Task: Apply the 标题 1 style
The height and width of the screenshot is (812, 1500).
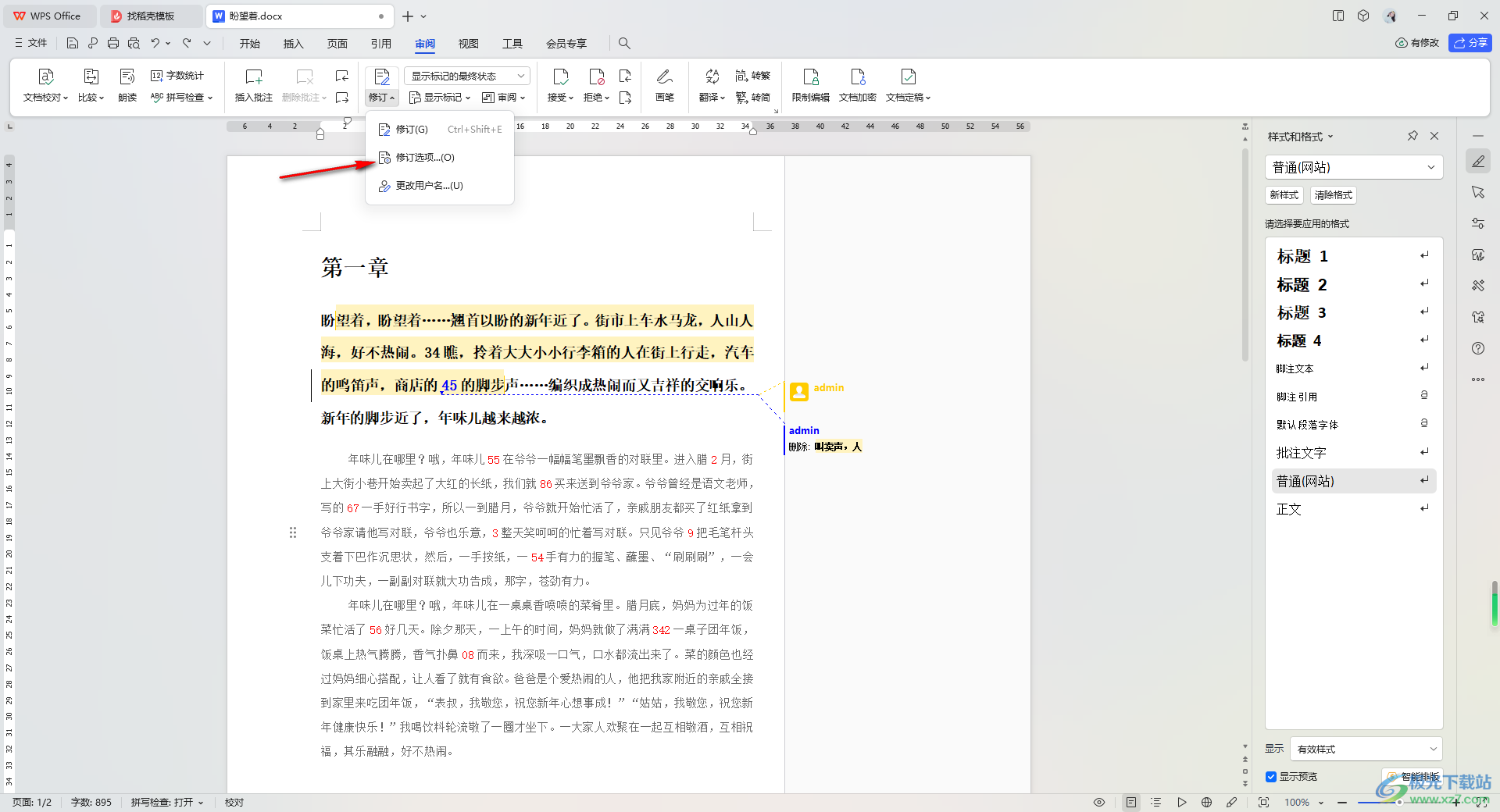Action: pos(1354,256)
